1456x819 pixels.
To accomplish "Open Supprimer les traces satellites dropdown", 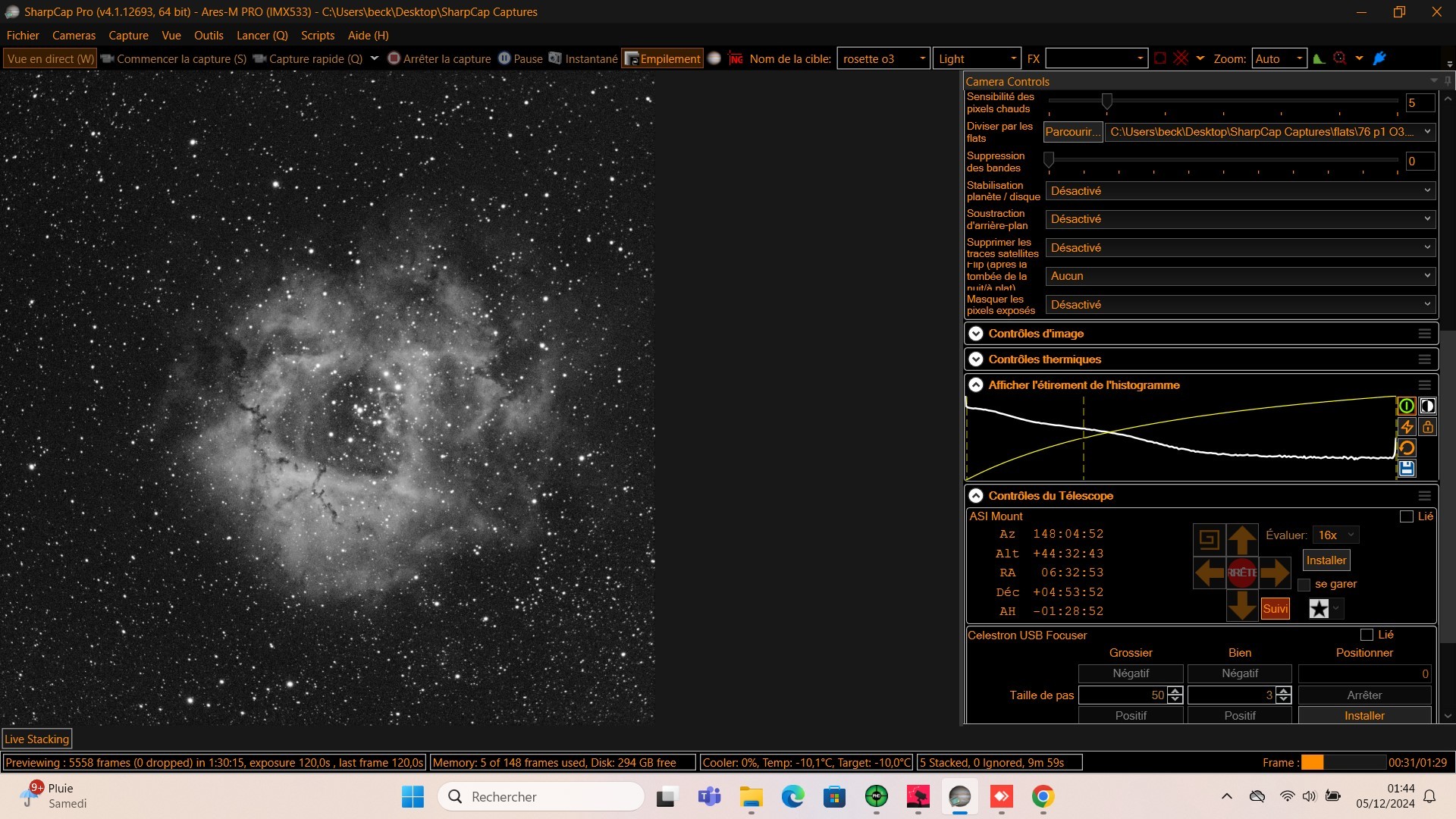I will pos(1240,248).
